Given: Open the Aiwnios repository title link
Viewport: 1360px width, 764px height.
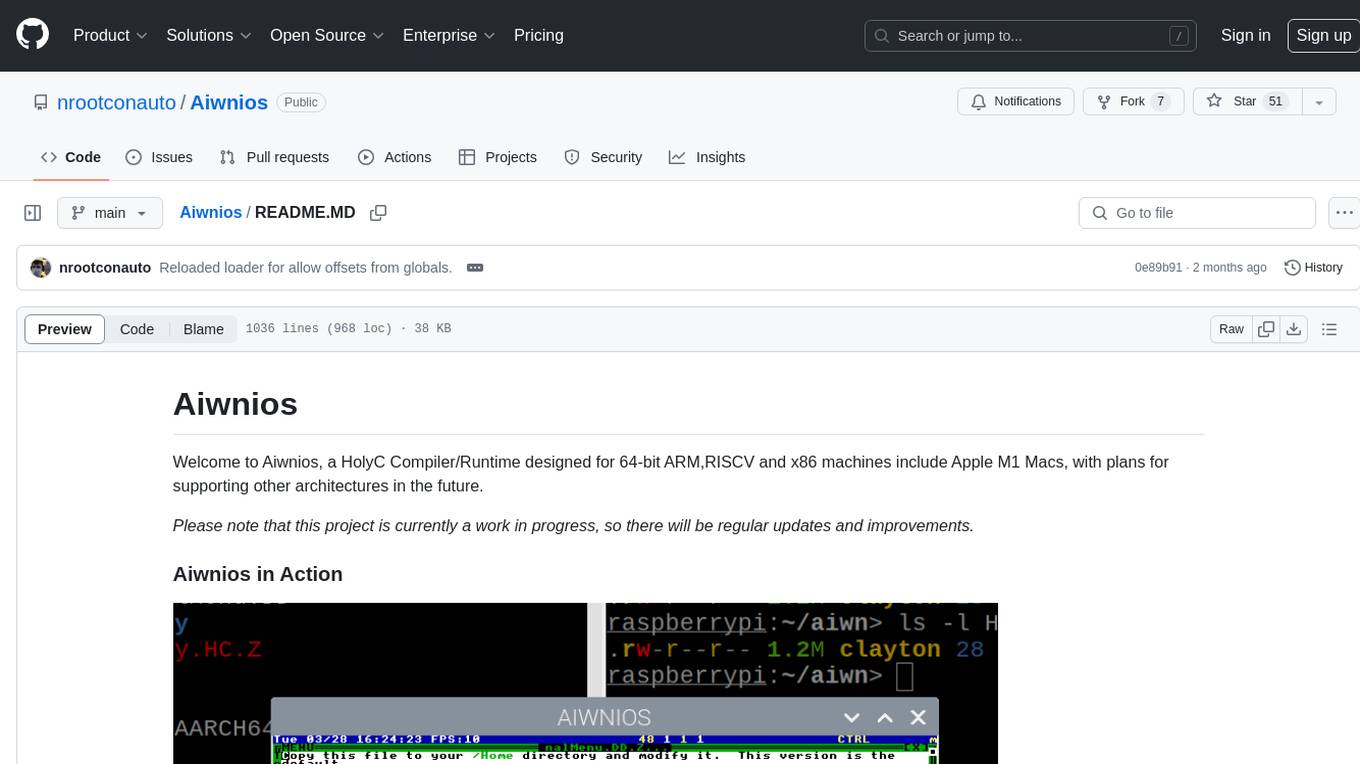Looking at the screenshot, I should click(229, 102).
